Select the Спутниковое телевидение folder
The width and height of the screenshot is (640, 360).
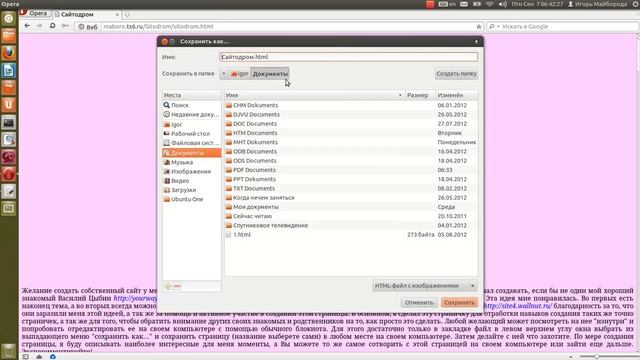(x=351, y=225)
